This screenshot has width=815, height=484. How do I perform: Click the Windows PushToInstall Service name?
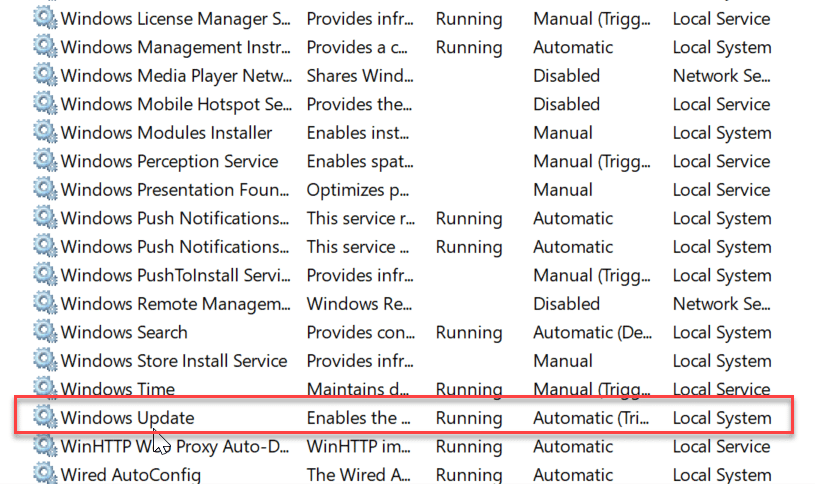(174, 275)
